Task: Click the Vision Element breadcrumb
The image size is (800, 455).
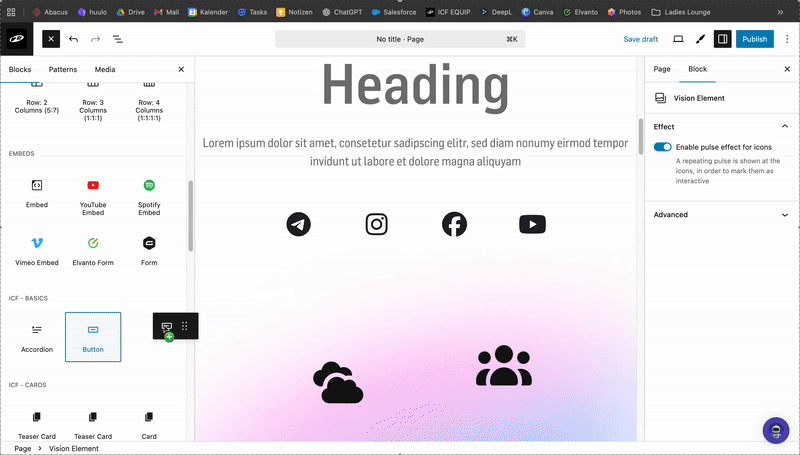Action: point(74,448)
